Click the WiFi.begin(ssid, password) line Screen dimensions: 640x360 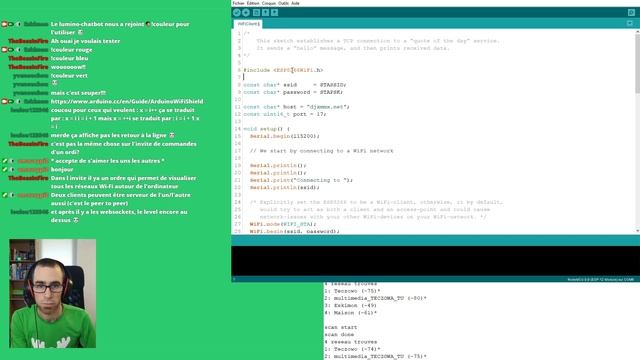coord(295,231)
